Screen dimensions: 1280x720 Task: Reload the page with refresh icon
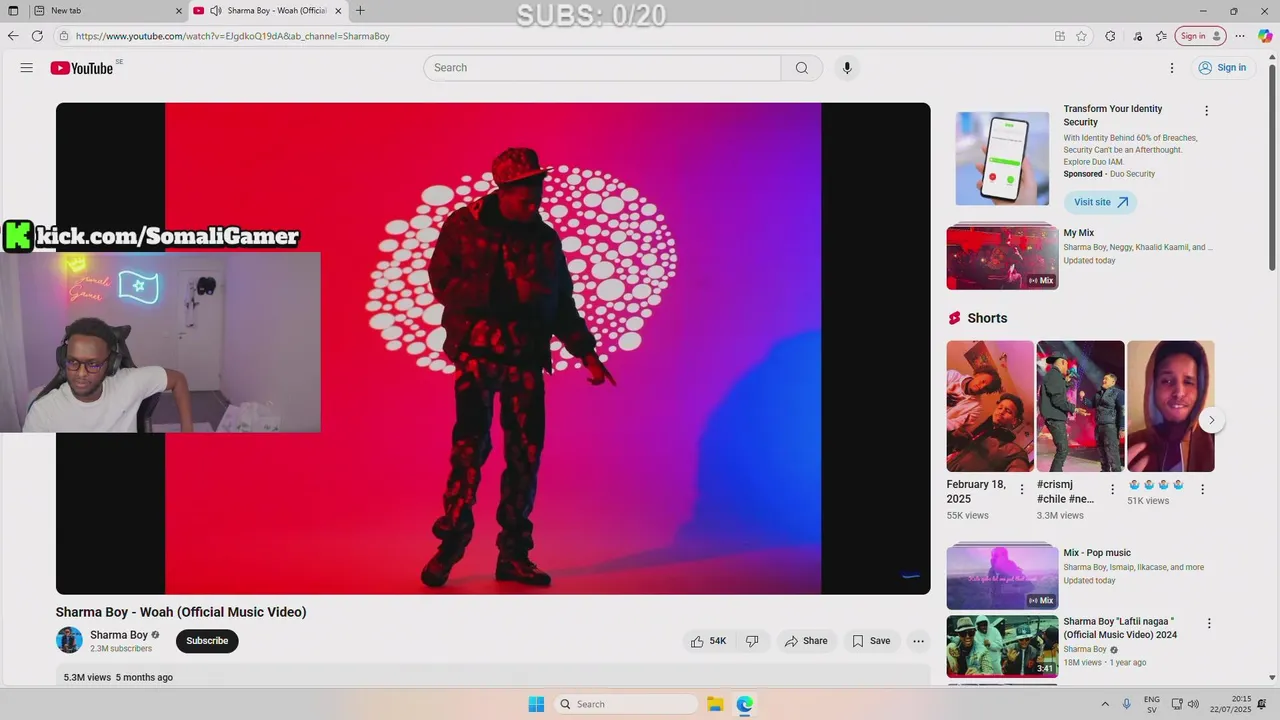coord(37,36)
